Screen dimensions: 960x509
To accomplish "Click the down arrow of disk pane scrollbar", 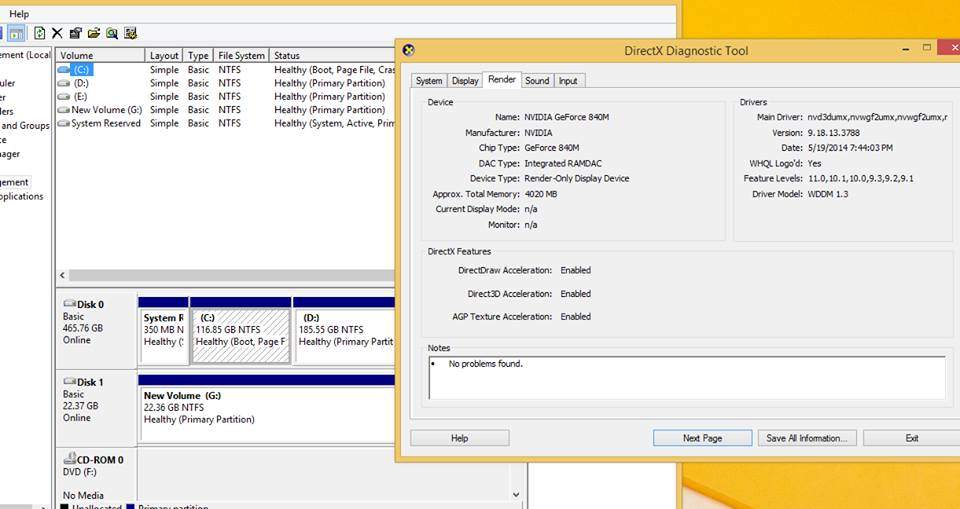I will [516, 494].
